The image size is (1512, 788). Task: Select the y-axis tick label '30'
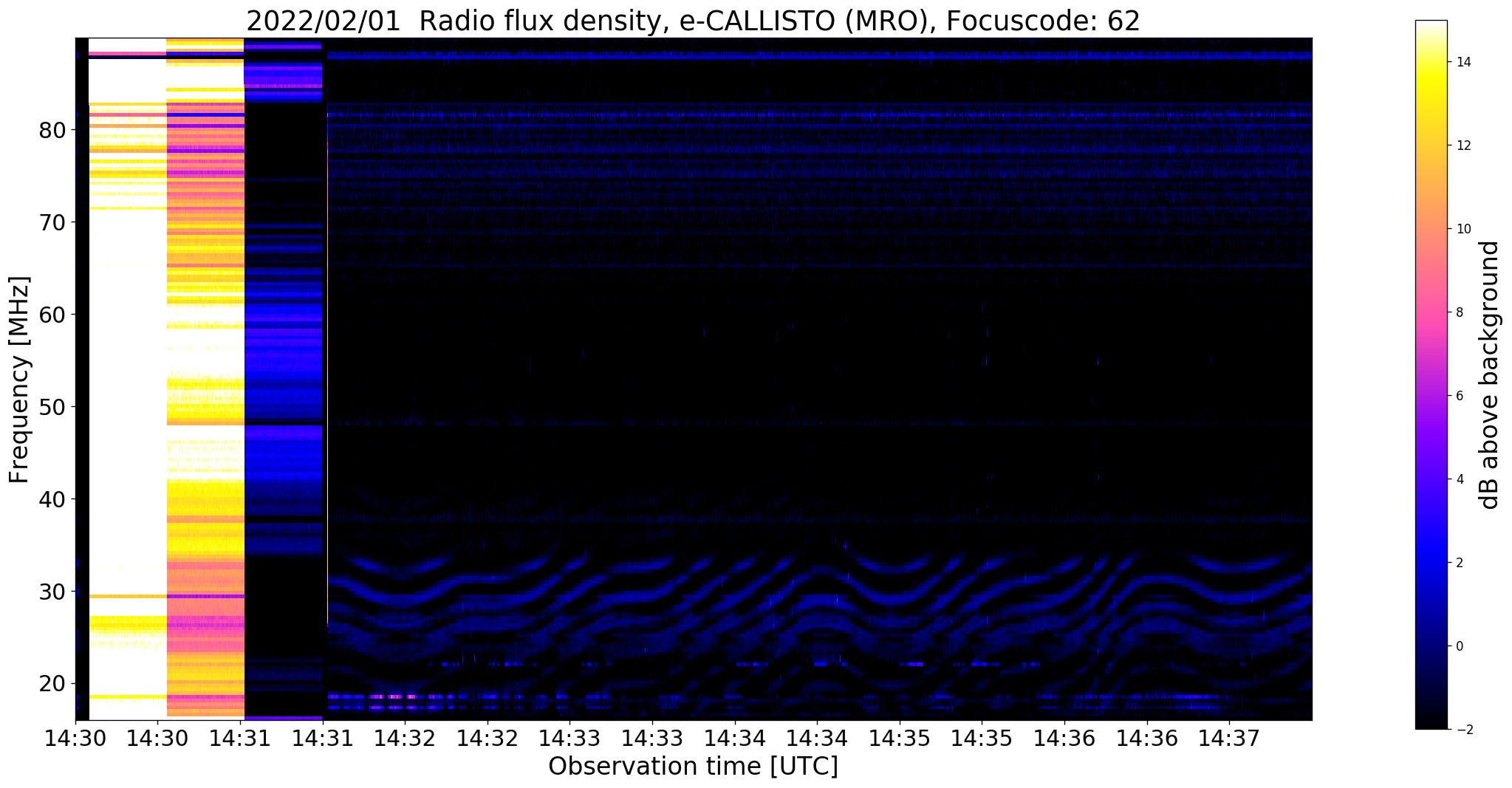52,592
